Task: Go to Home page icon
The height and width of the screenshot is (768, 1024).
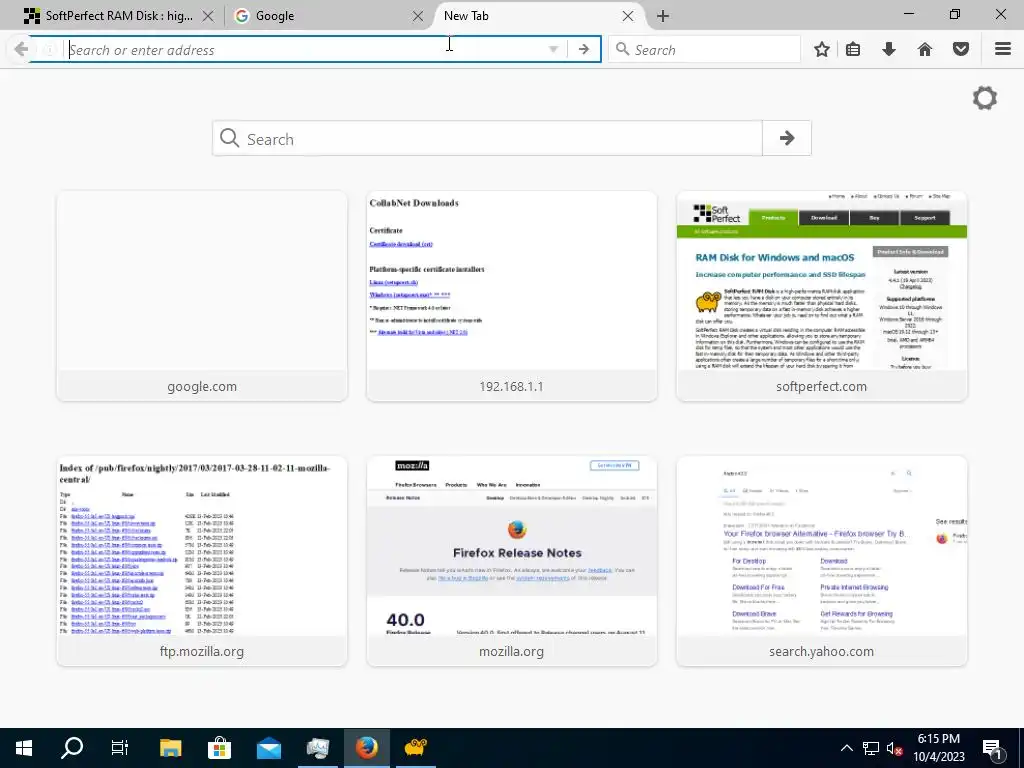Action: click(925, 50)
